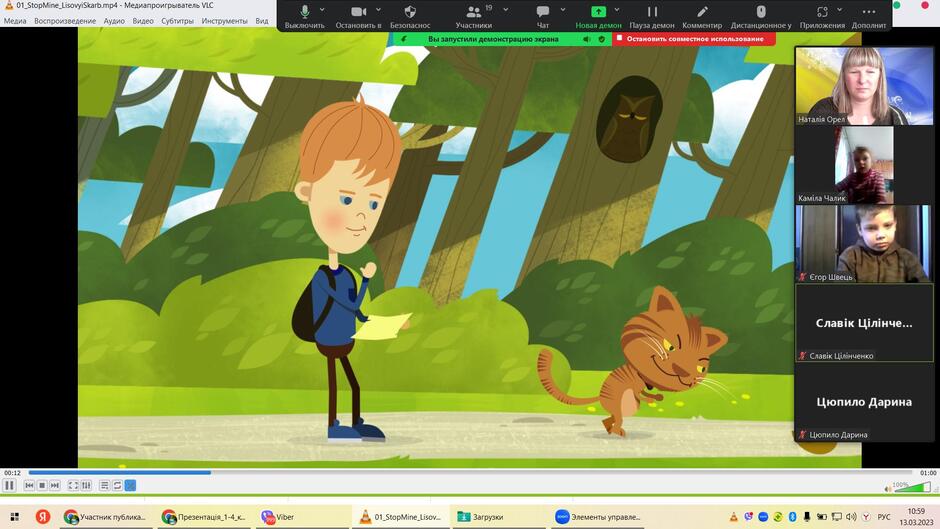Select Славік Цілінченко participant tile
This screenshot has width=940, height=529.
(x=864, y=323)
